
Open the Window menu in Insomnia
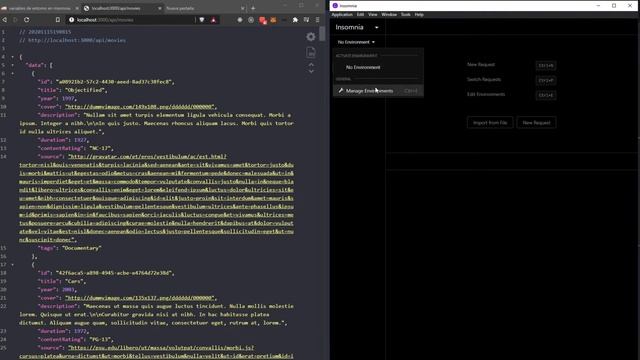click(x=389, y=15)
